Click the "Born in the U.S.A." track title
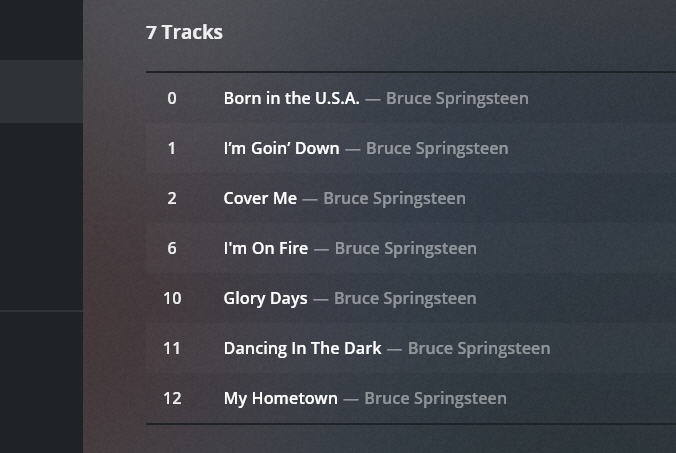 pos(291,98)
